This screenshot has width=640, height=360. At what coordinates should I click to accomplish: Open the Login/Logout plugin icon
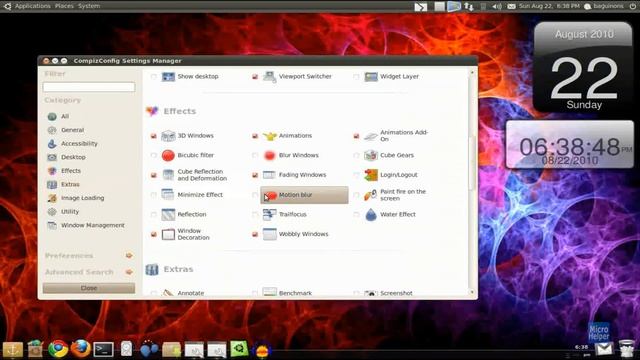click(371, 175)
